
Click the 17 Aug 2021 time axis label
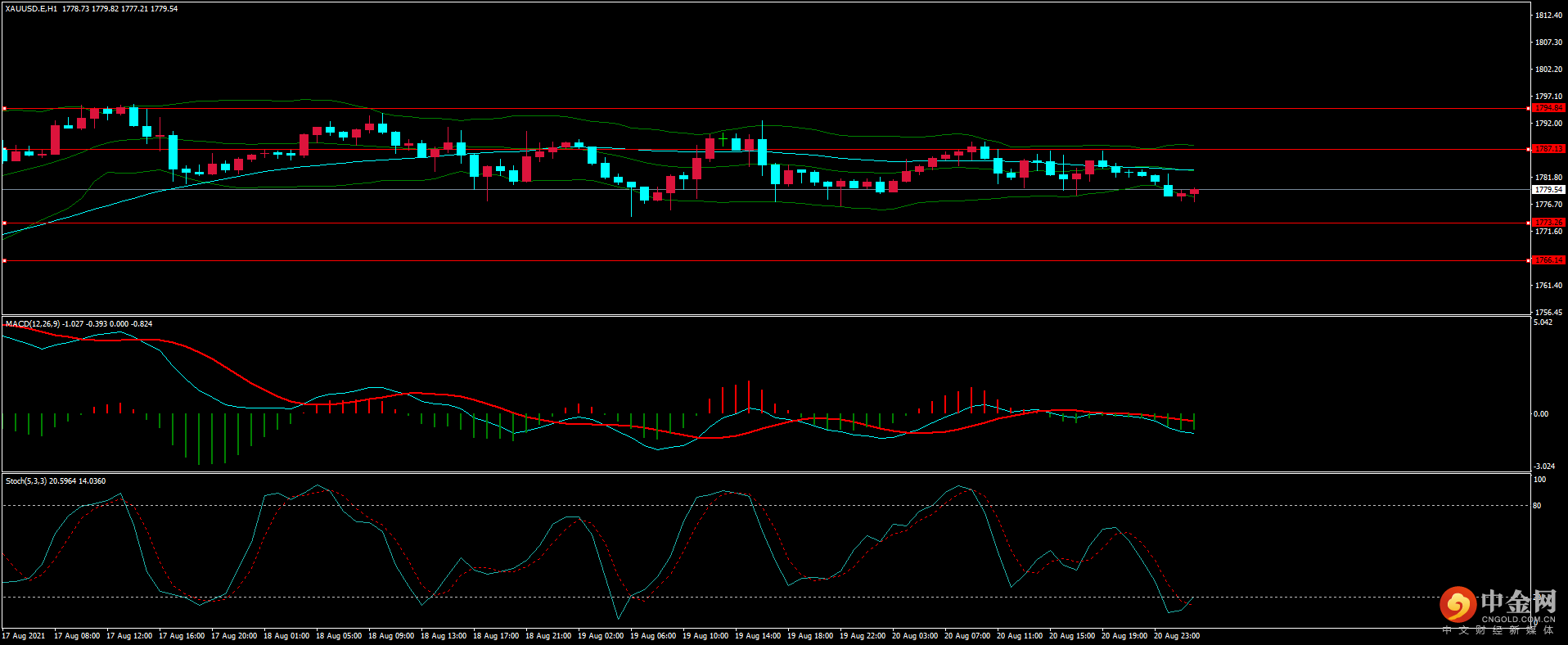(x=24, y=636)
